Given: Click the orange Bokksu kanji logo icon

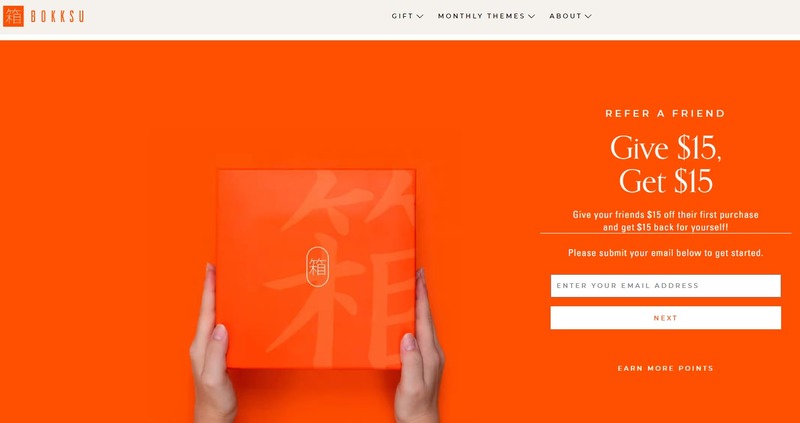Looking at the screenshot, I should pos(13,16).
